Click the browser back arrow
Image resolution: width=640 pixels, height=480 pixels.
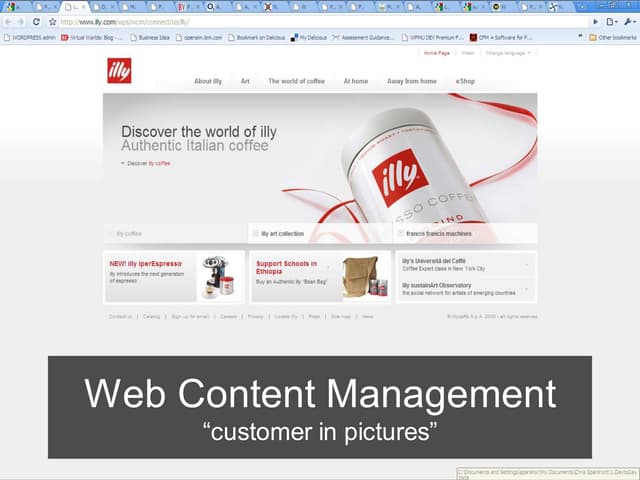pyautogui.click(x=8, y=21)
